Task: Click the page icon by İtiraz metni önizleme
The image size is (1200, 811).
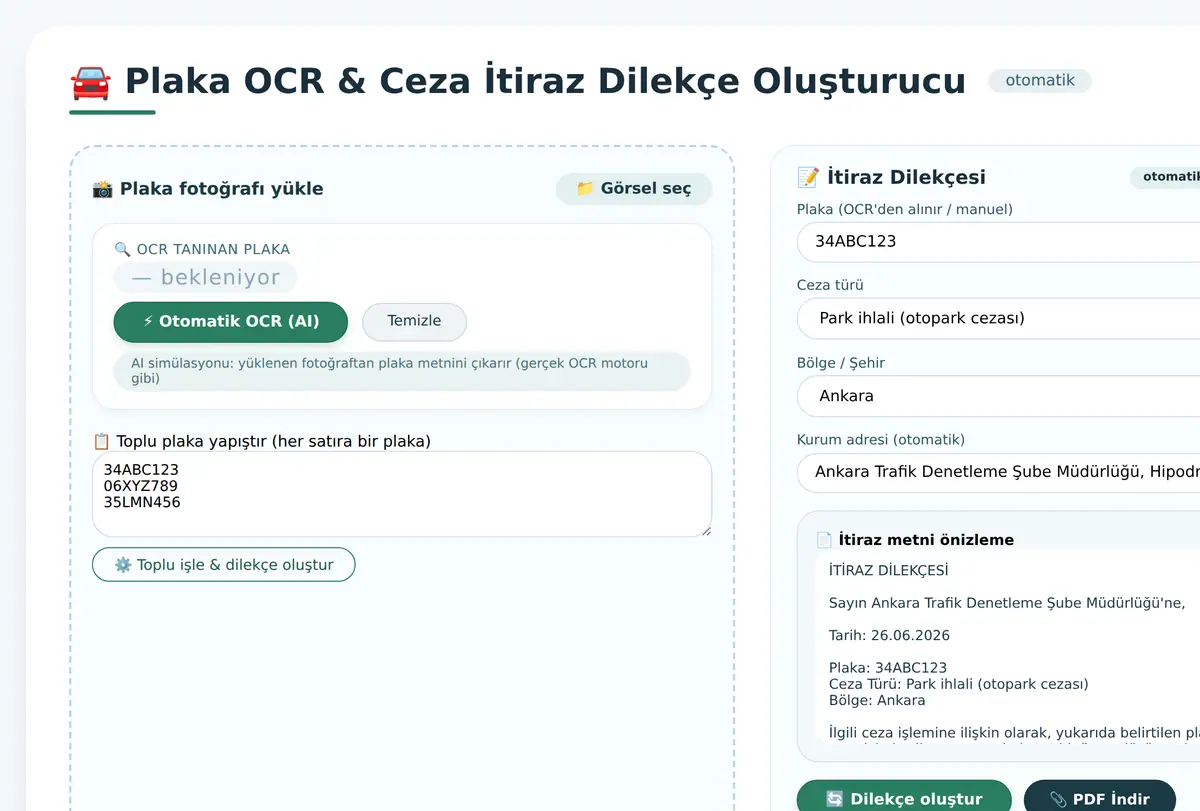Action: coord(824,540)
